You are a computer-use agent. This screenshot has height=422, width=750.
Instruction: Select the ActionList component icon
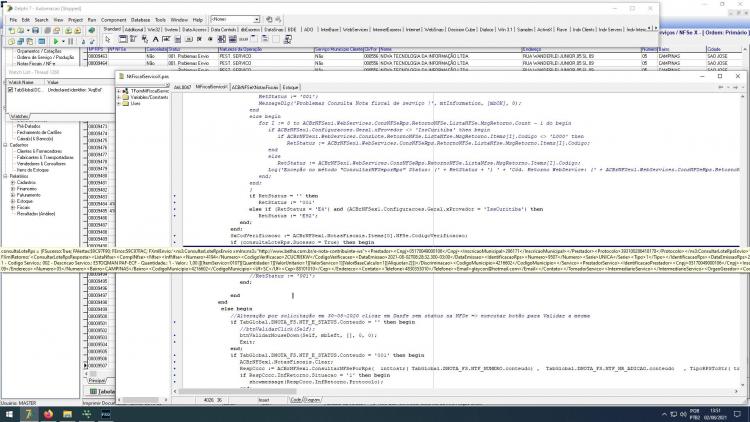287,39
